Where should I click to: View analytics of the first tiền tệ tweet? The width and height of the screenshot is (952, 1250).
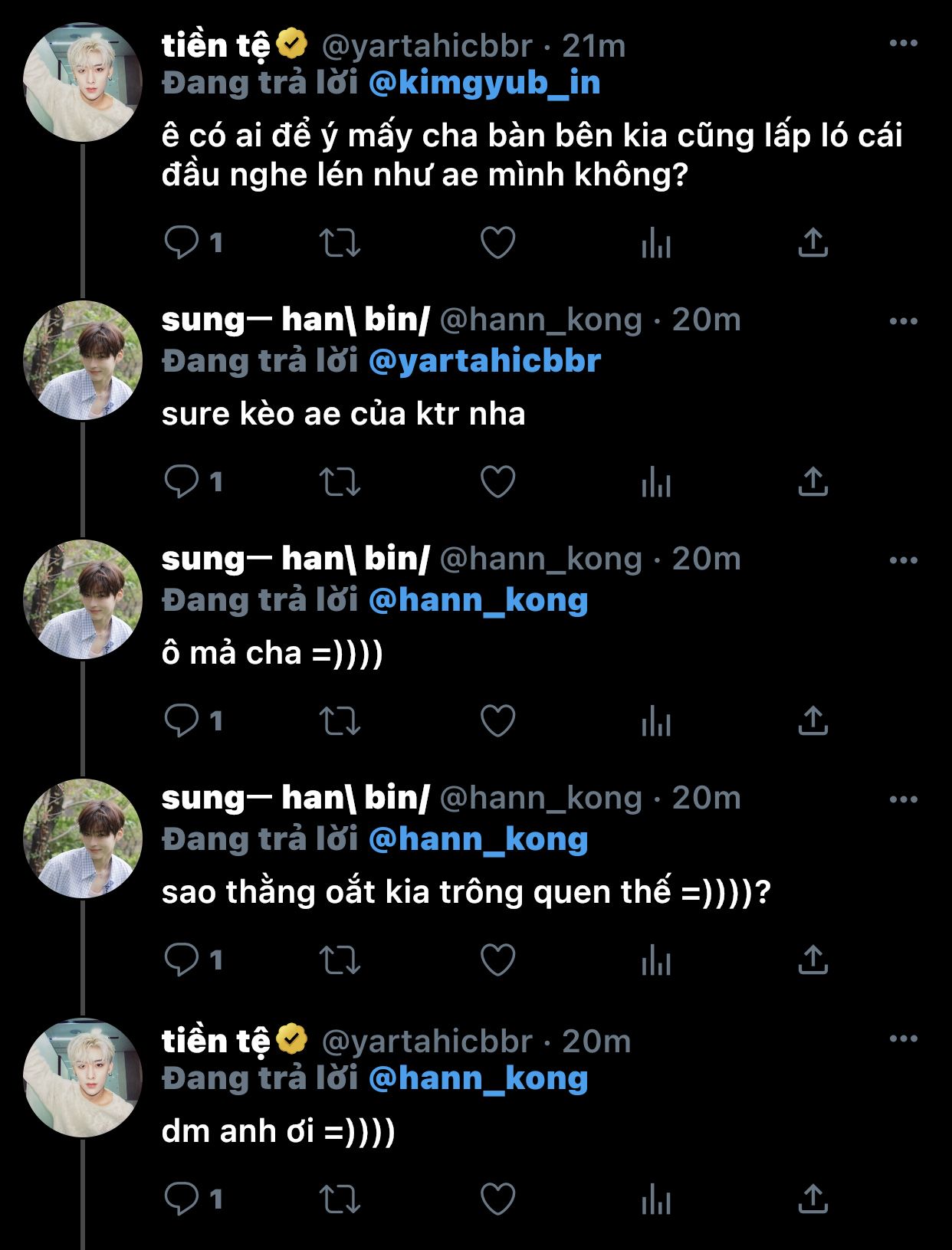(656, 243)
